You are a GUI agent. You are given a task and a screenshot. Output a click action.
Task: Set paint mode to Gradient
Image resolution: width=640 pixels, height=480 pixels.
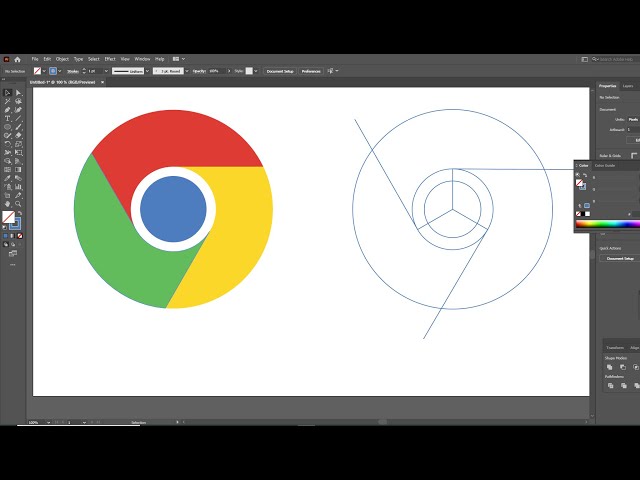[x=12, y=236]
